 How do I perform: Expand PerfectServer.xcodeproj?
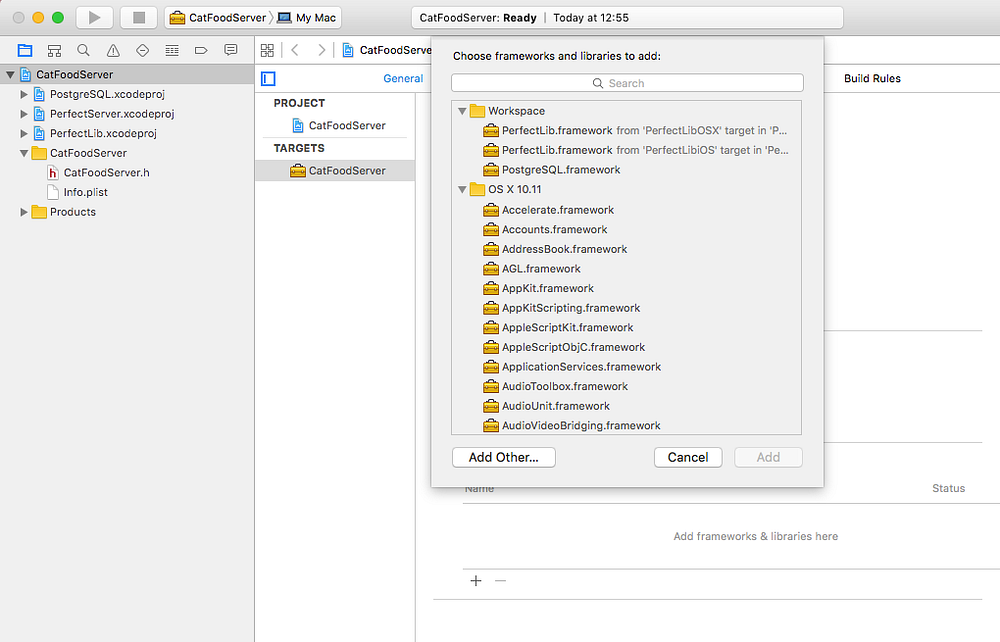[x=24, y=114]
